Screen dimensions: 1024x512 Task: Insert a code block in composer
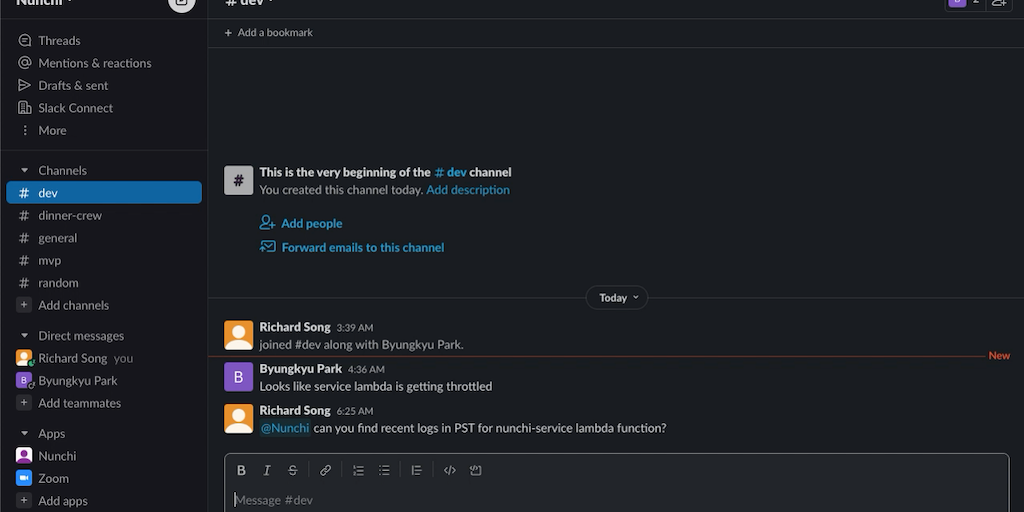(476, 470)
